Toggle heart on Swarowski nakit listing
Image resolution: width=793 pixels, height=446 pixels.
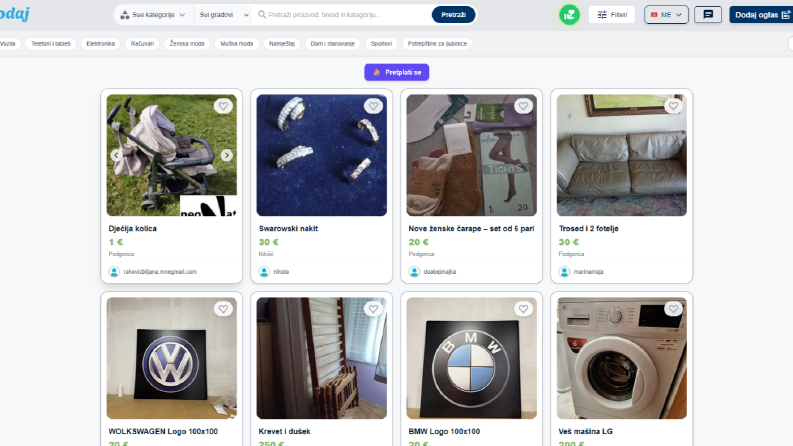[x=373, y=106]
